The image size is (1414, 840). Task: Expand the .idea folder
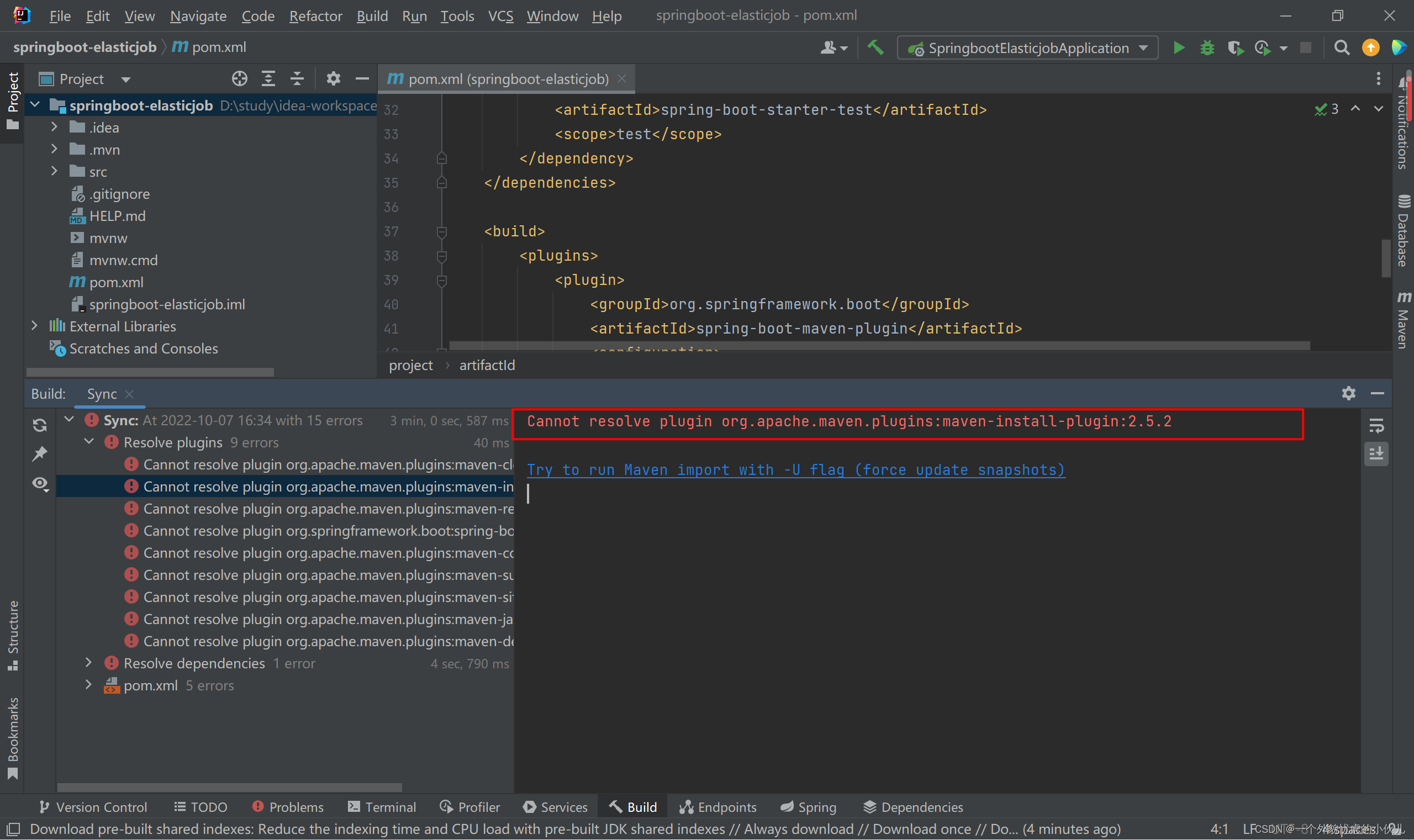54,127
